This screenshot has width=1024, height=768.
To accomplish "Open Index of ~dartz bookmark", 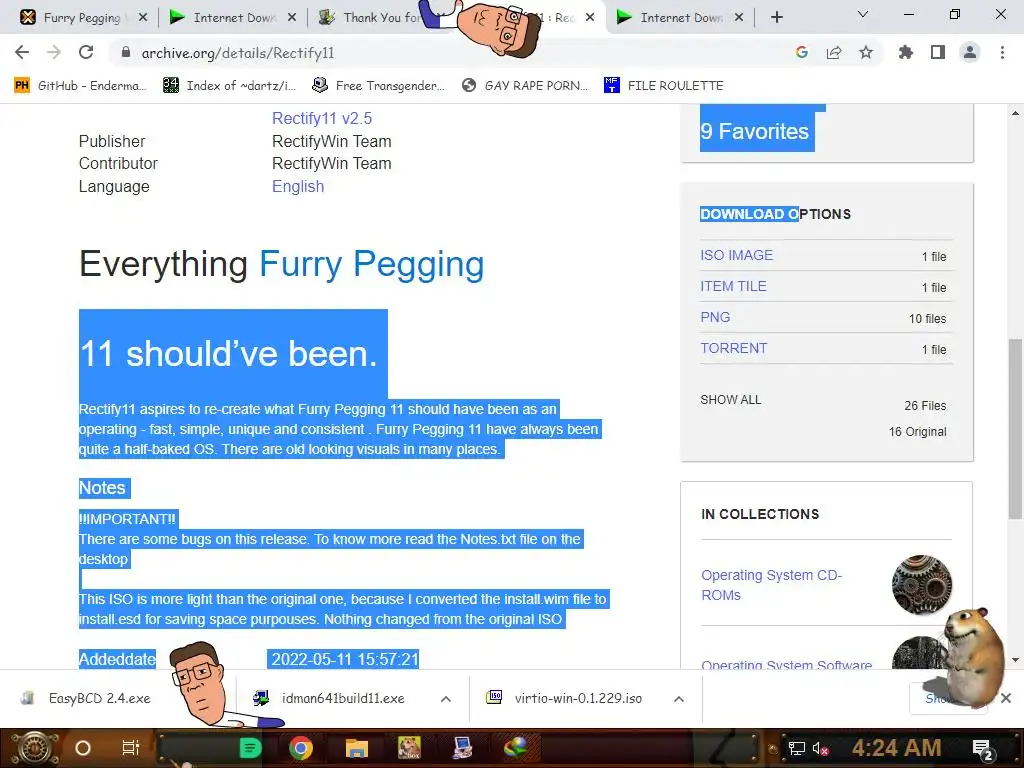I will pyautogui.click(x=229, y=86).
